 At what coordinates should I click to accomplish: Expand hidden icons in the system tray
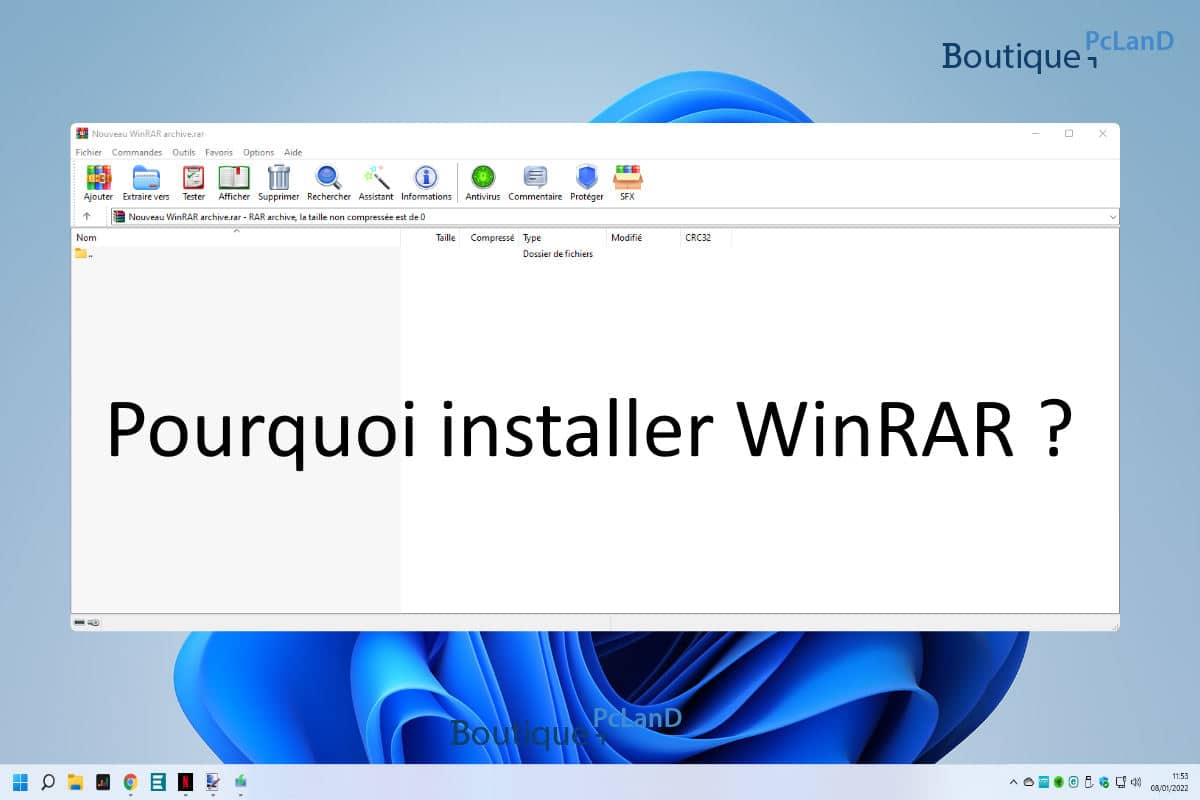[1011, 783]
